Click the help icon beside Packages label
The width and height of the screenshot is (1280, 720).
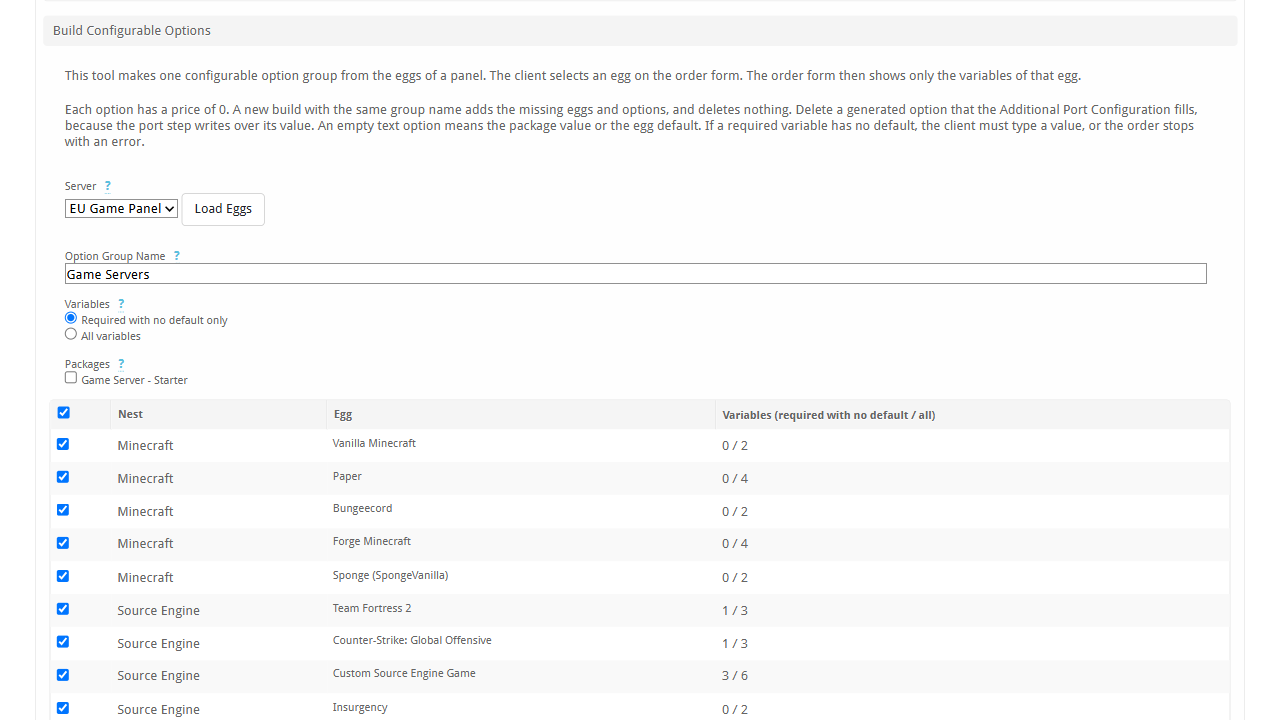tap(121, 364)
